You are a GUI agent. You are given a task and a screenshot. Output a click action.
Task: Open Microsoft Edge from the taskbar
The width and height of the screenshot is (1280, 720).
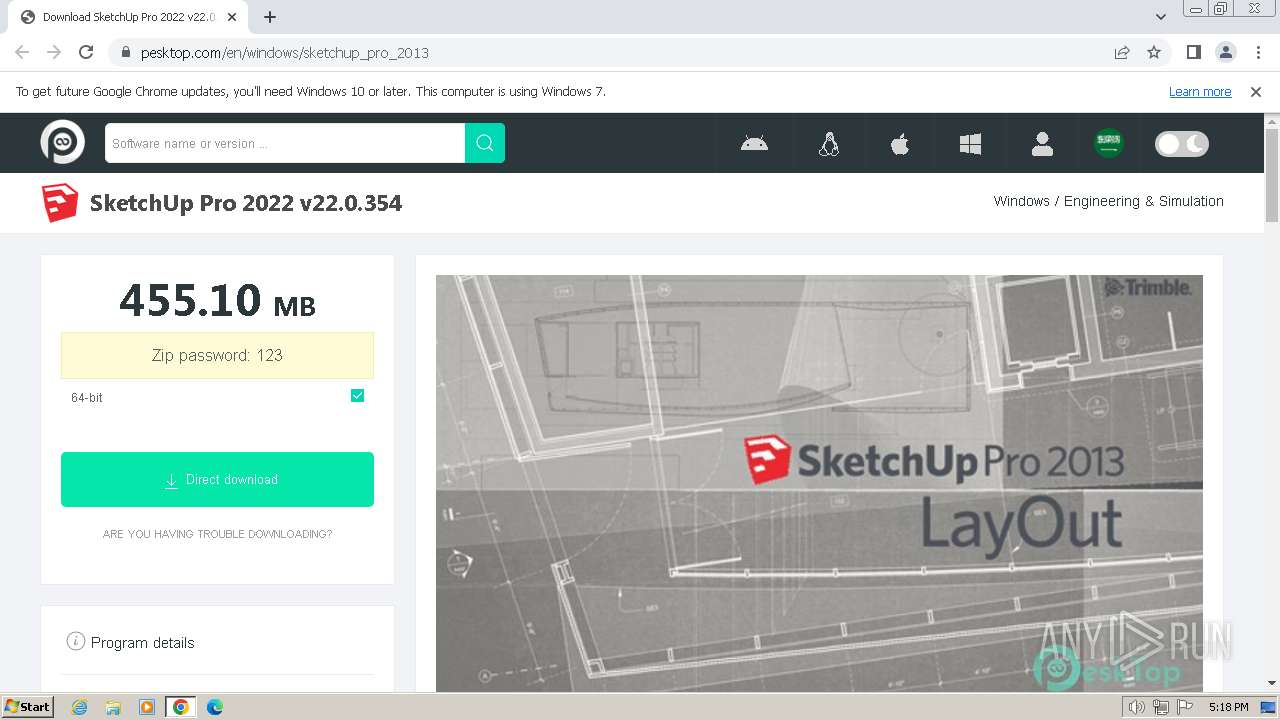(215, 707)
